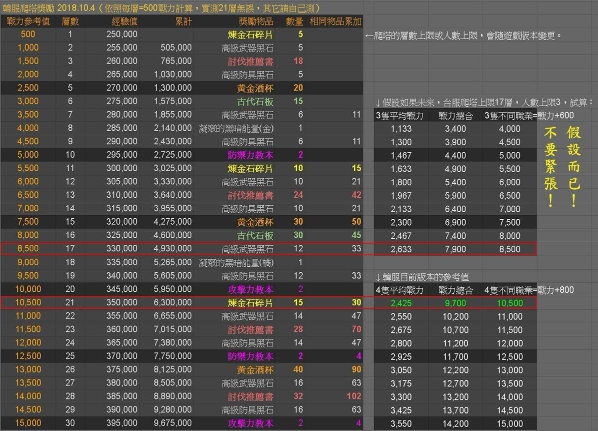Select cumulative cell 1,855,000
The image size is (598, 431).
pyautogui.click(x=173, y=114)
